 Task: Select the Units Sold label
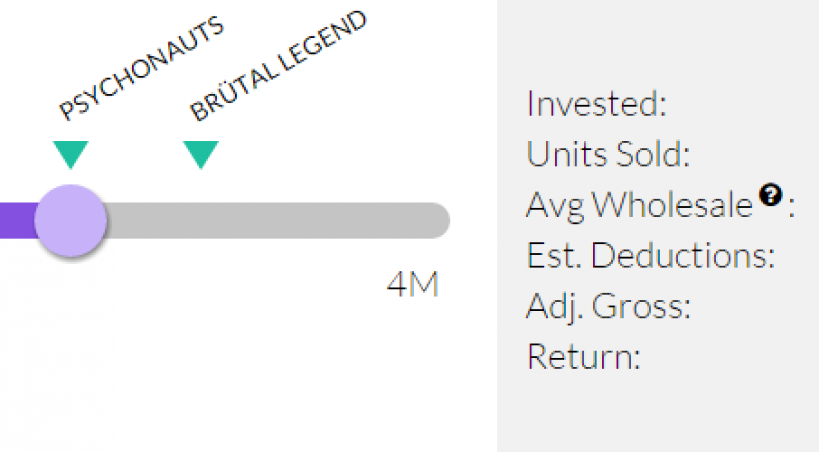click(x=609, y=154)
